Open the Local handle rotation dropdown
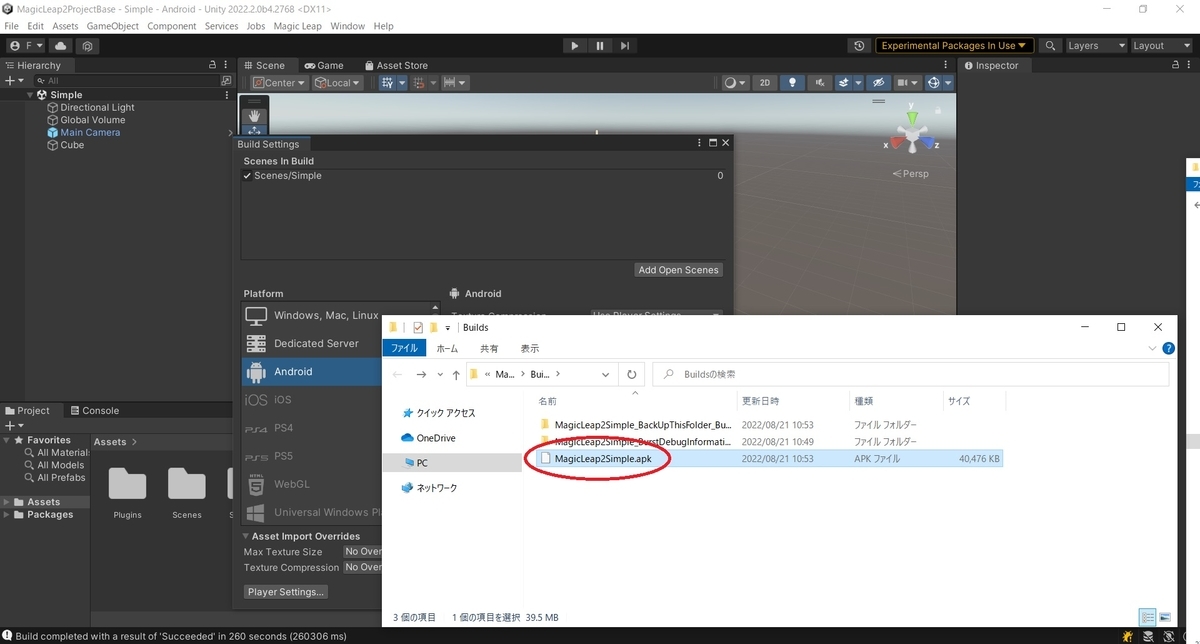 [338, 83]
